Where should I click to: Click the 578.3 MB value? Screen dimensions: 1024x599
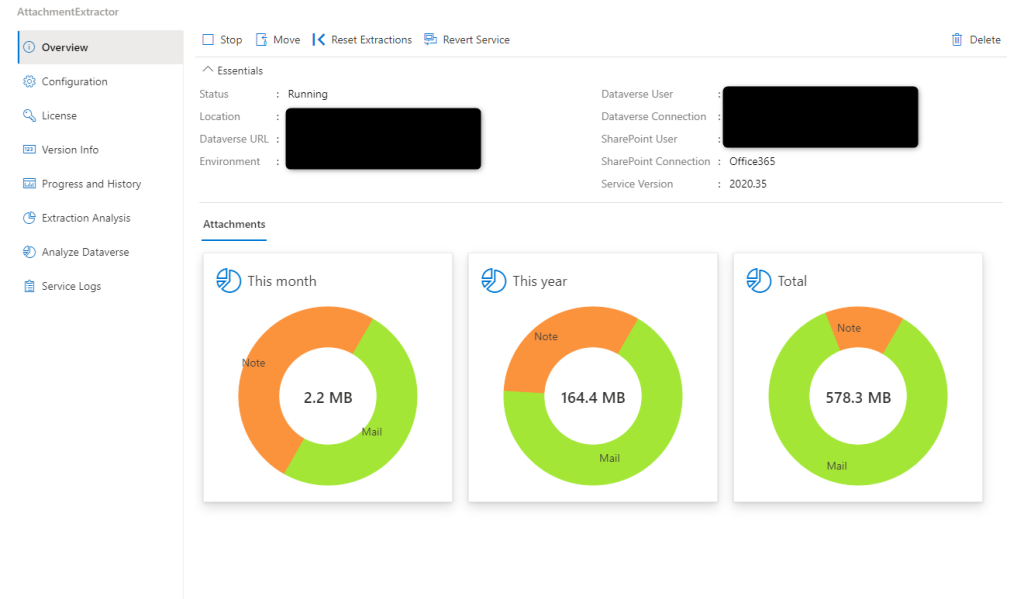(858, 397)
